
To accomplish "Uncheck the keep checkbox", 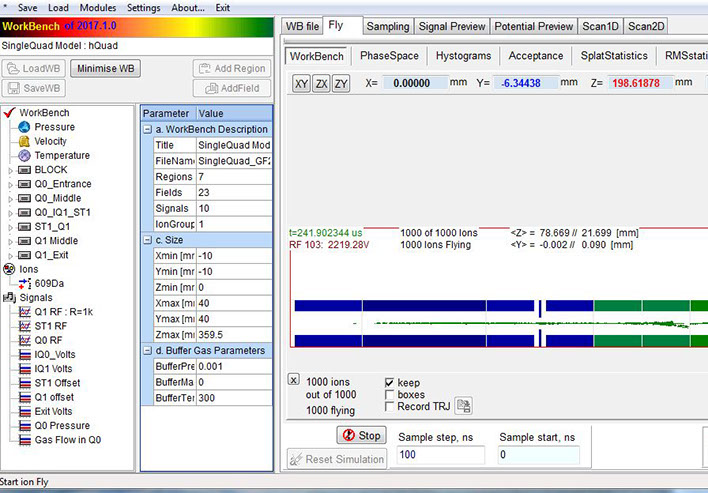I will (x=390, y=383).
